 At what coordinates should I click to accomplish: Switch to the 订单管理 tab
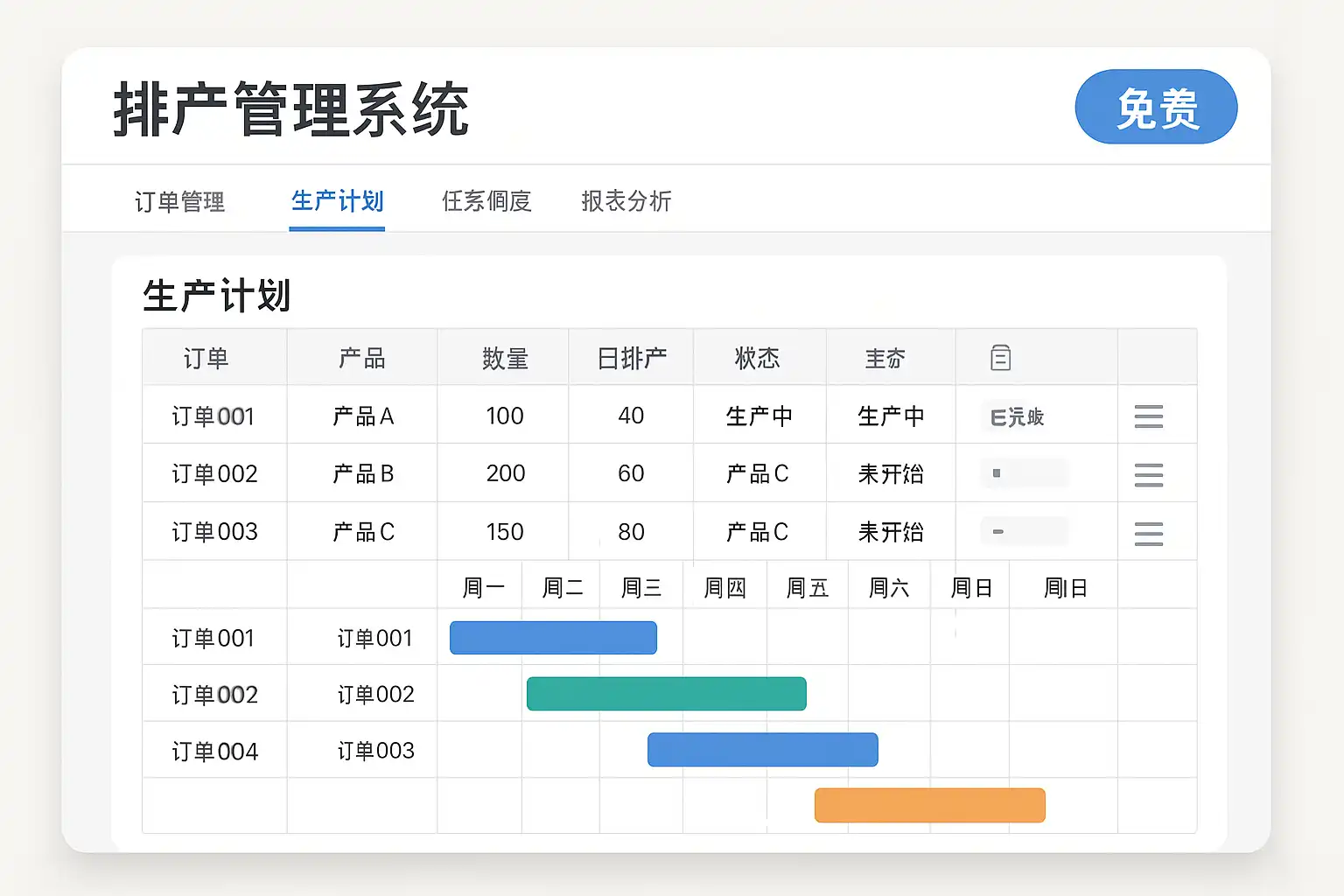pos(179,202)
